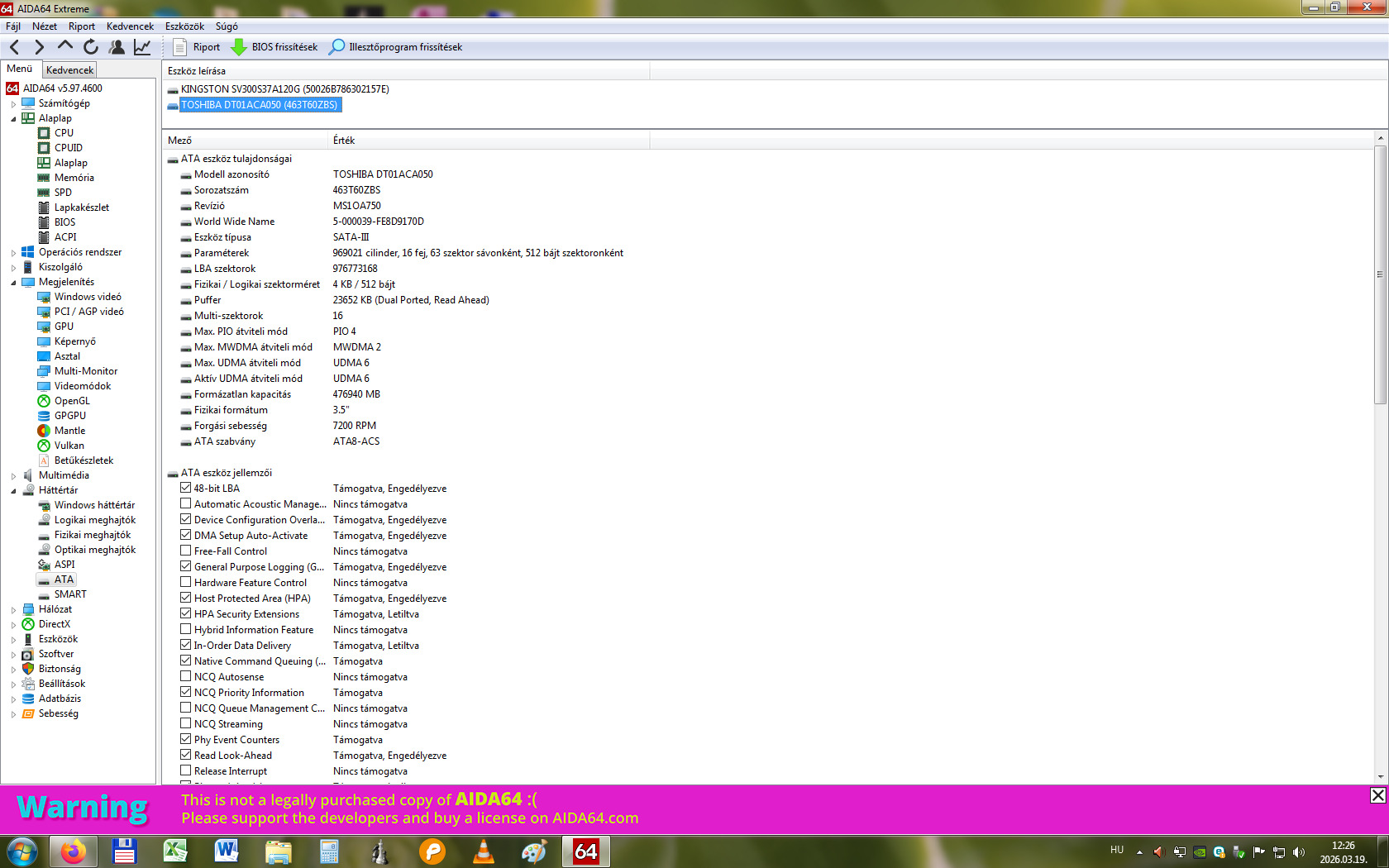Image resolution: width=1389 pixels, height=868 pixels.
Task: Select Mantle in the sidebar
Action: click(x=69, y=431)
